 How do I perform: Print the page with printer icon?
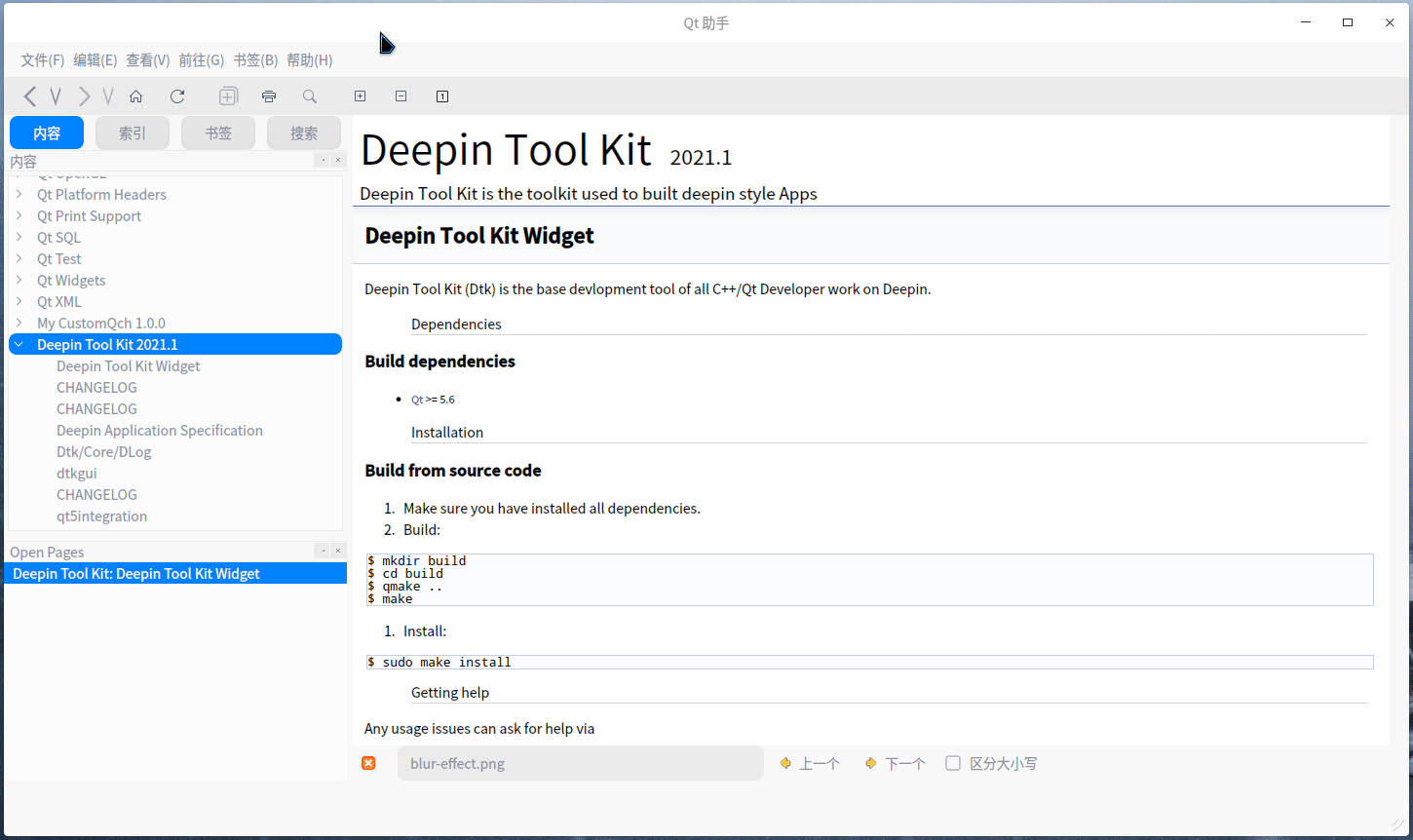269,96
